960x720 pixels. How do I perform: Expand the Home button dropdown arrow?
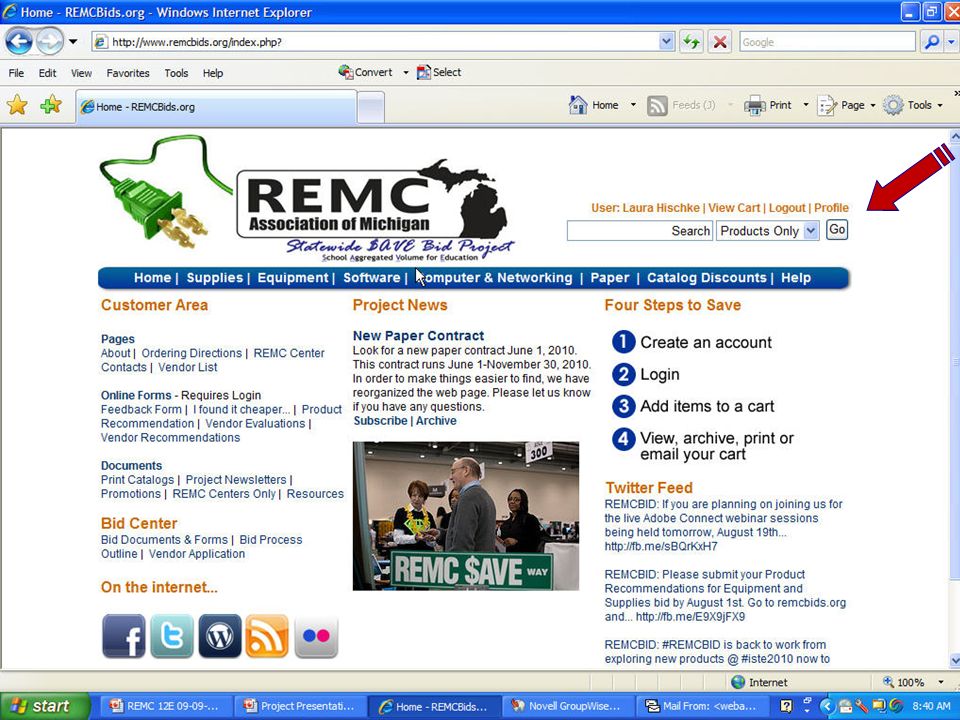[x=633, y=105]
